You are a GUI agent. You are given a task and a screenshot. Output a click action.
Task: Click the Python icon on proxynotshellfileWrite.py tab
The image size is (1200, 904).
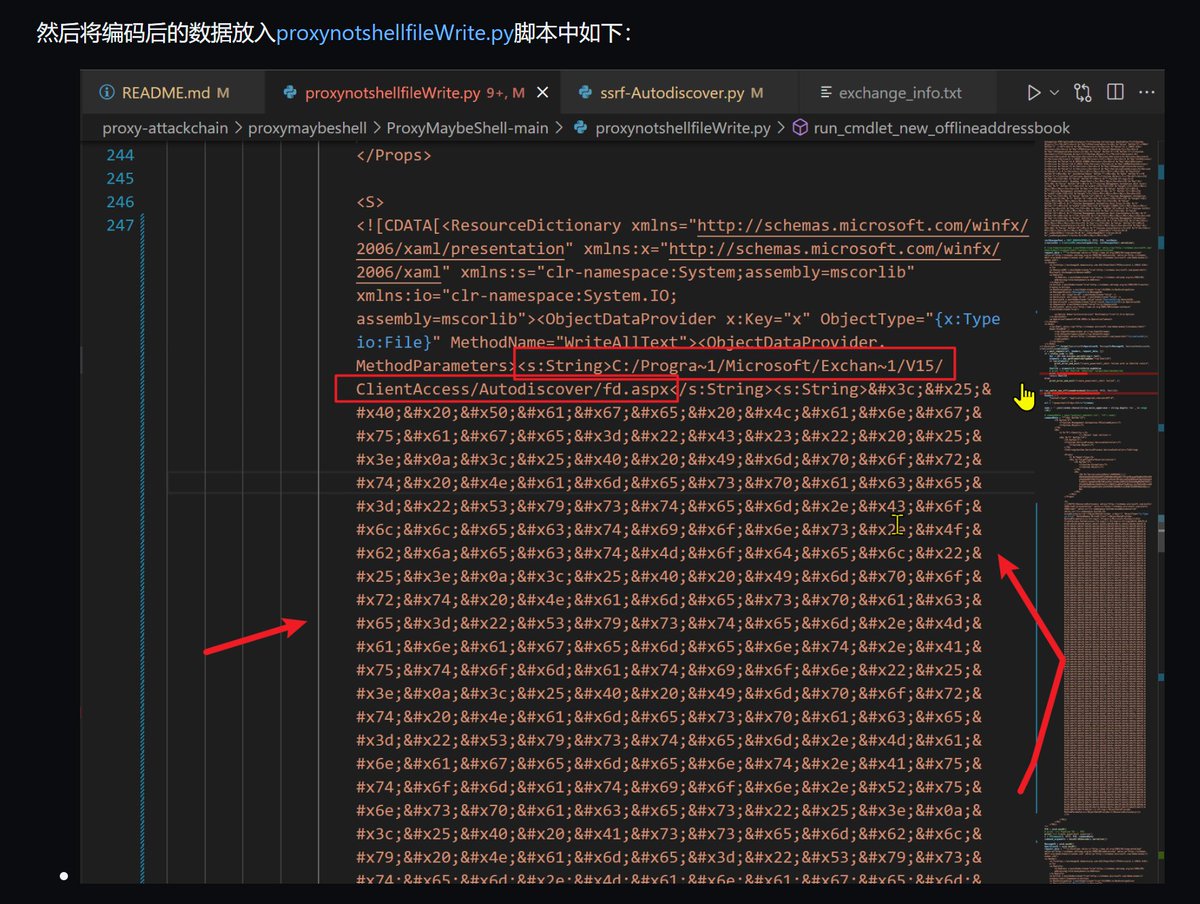290,93
